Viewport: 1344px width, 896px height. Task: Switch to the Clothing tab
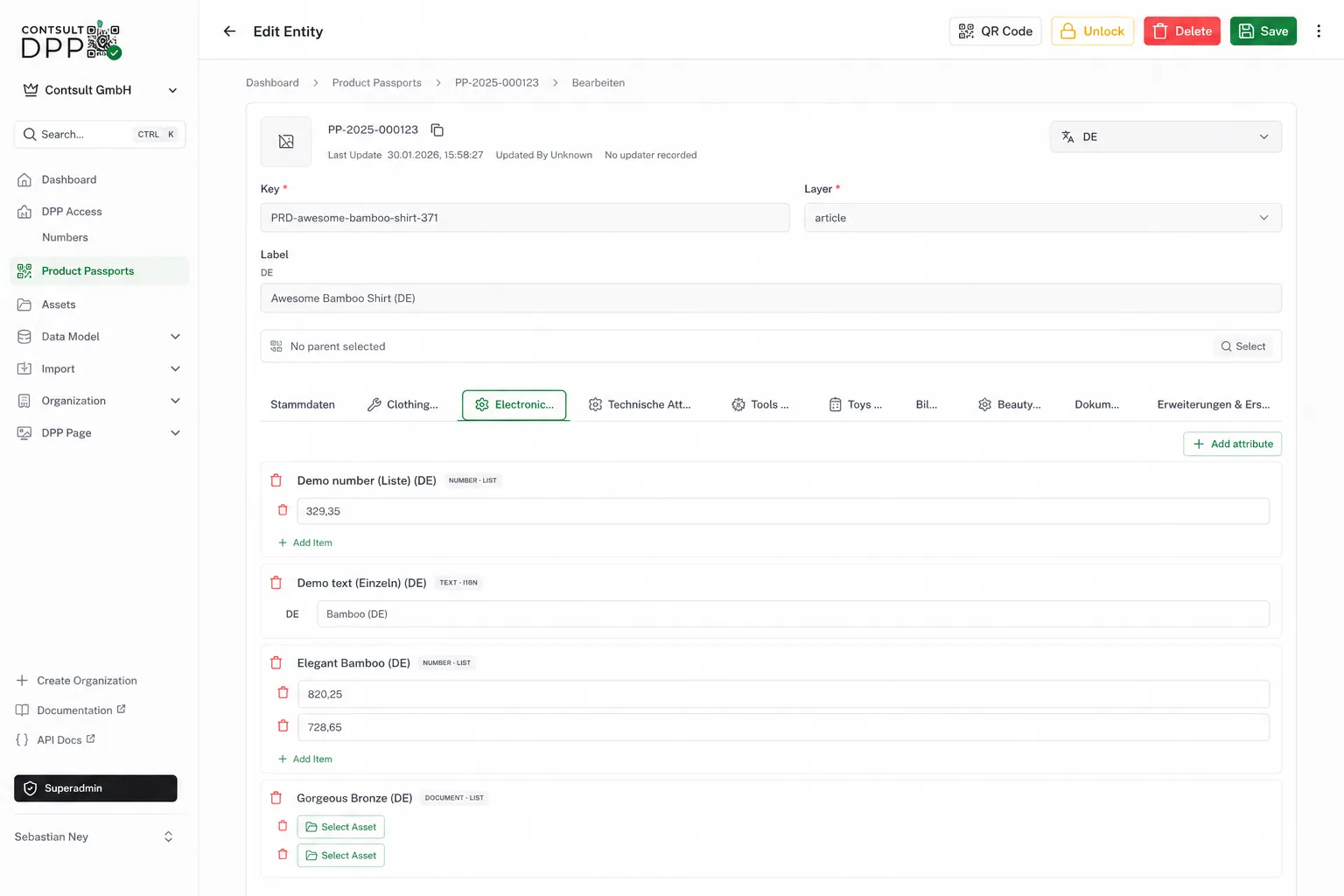402,405
